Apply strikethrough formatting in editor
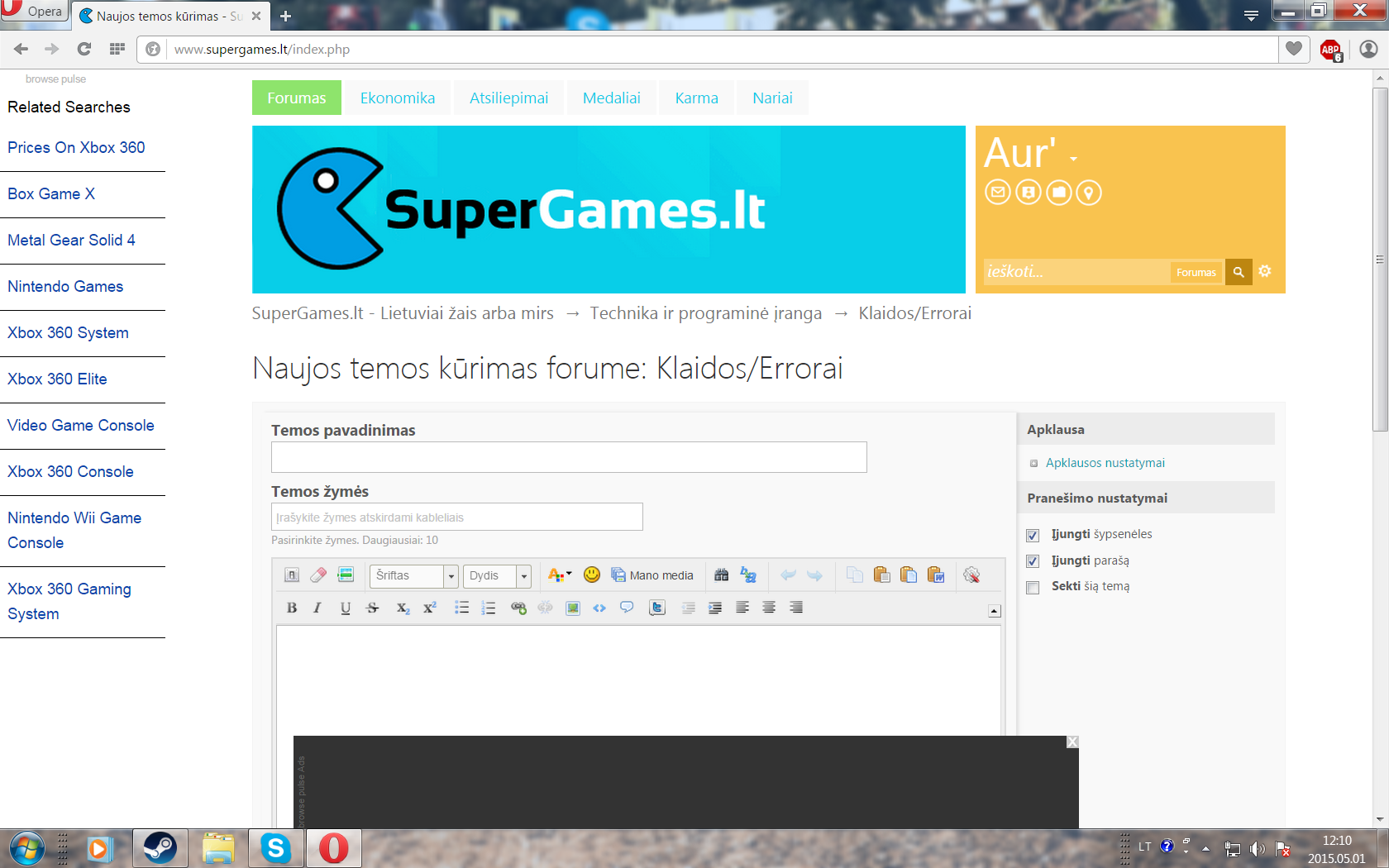 (372, 608)
